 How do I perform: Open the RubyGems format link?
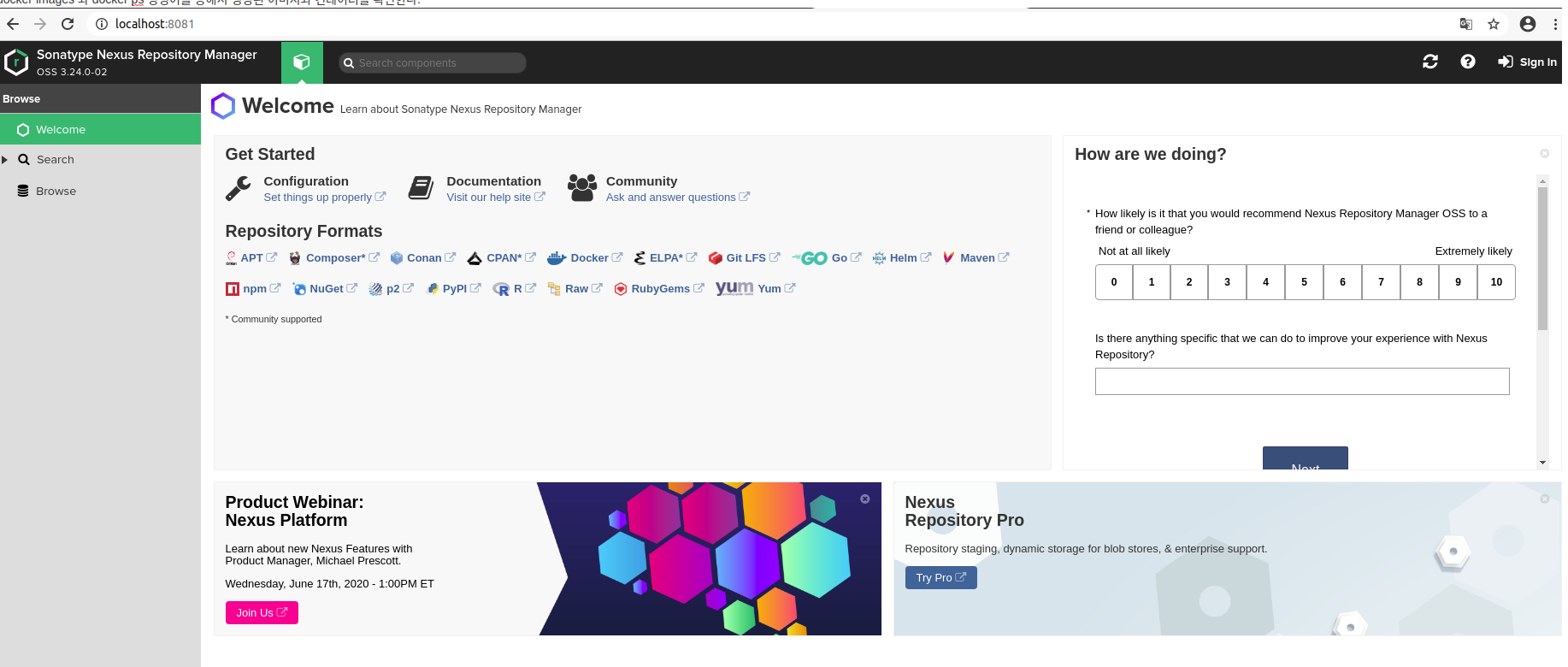[x=659, y=289]
